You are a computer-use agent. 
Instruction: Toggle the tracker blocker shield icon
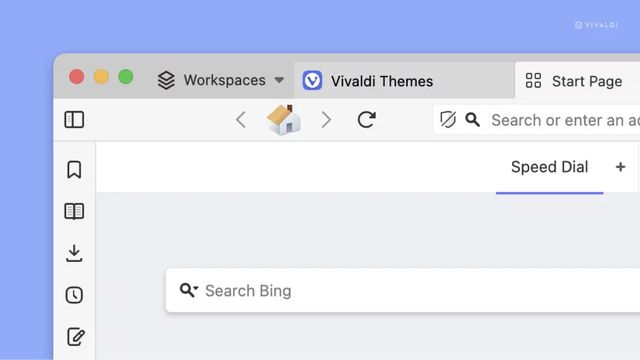click(x=448, y=120)
